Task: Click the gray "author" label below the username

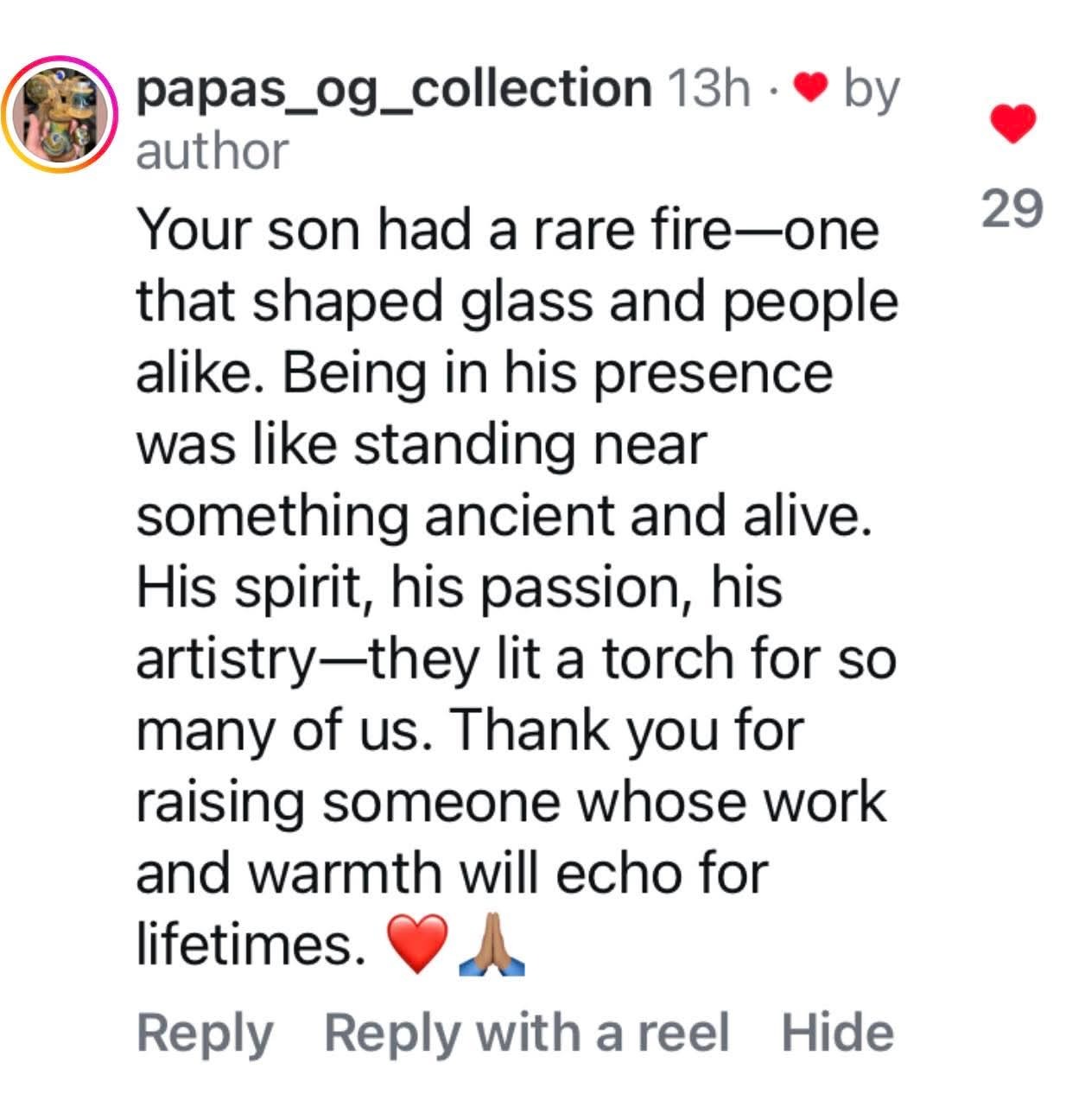Action: point(213,151)
